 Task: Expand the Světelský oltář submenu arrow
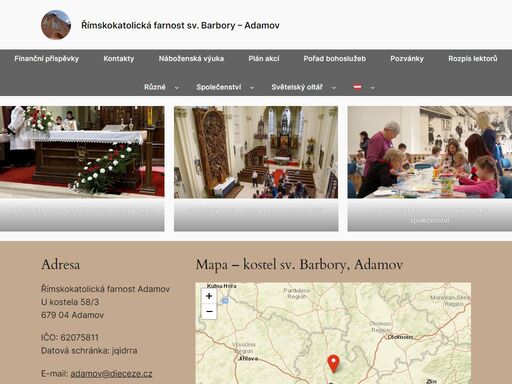333,88
